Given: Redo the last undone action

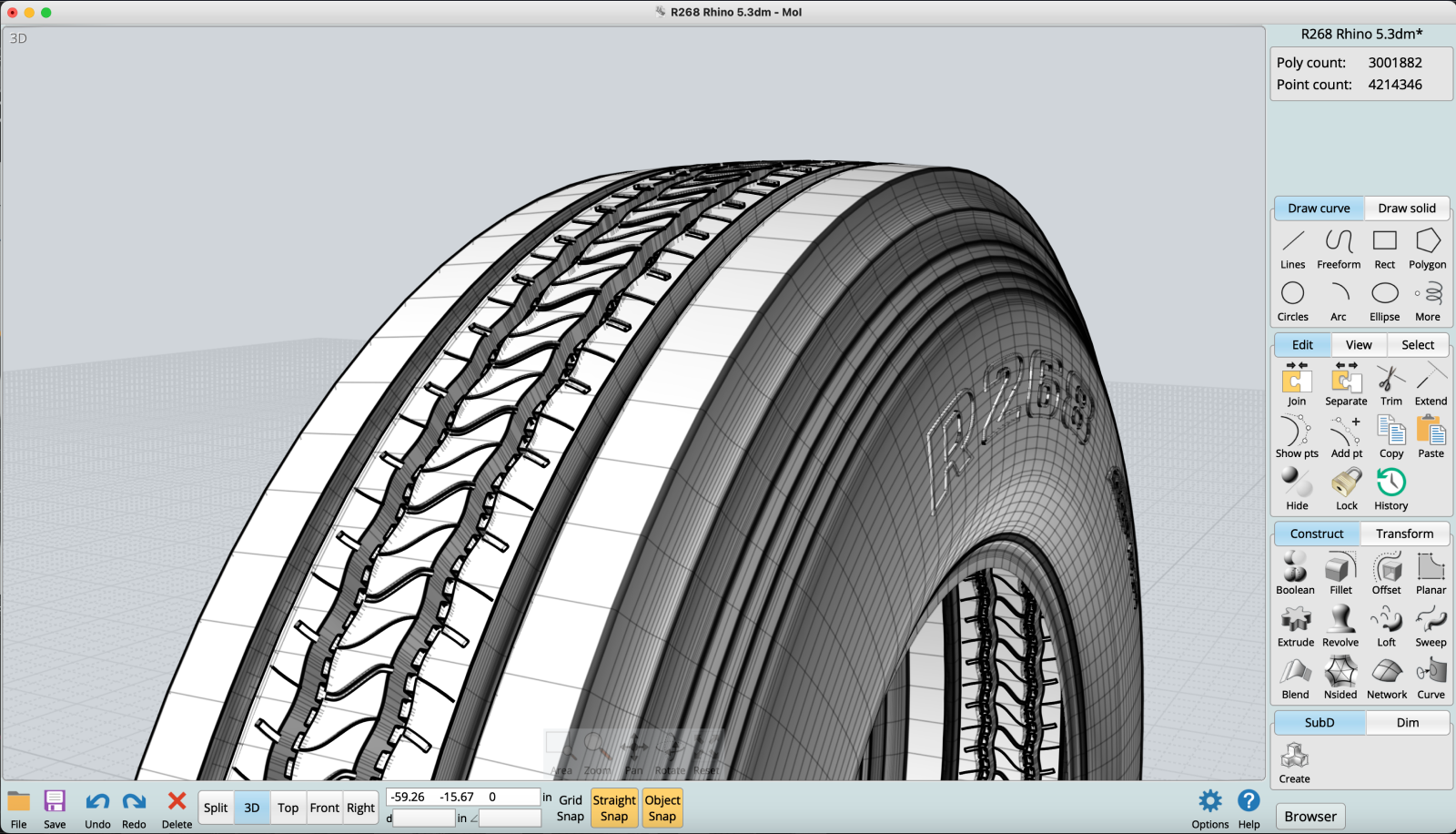Looking at the screenshot, I should pos(134,809).
